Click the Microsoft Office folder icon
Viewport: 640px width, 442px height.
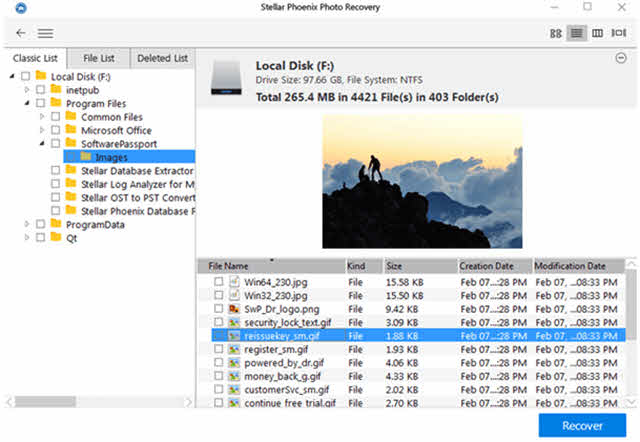71,129
